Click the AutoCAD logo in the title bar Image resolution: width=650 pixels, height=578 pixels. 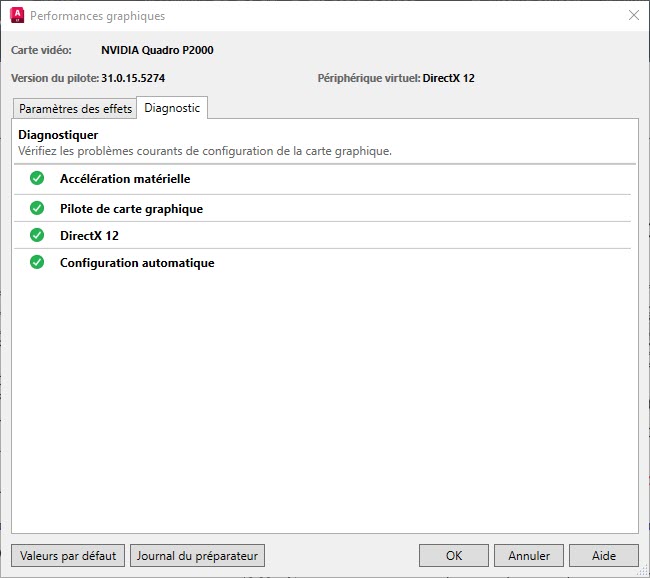point(17,16)
